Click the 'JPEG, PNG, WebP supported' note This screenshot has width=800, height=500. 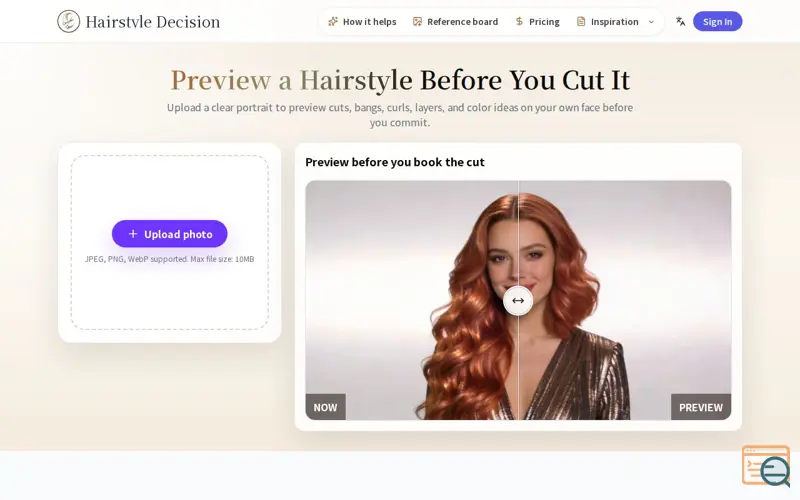(x=169, y=259)
